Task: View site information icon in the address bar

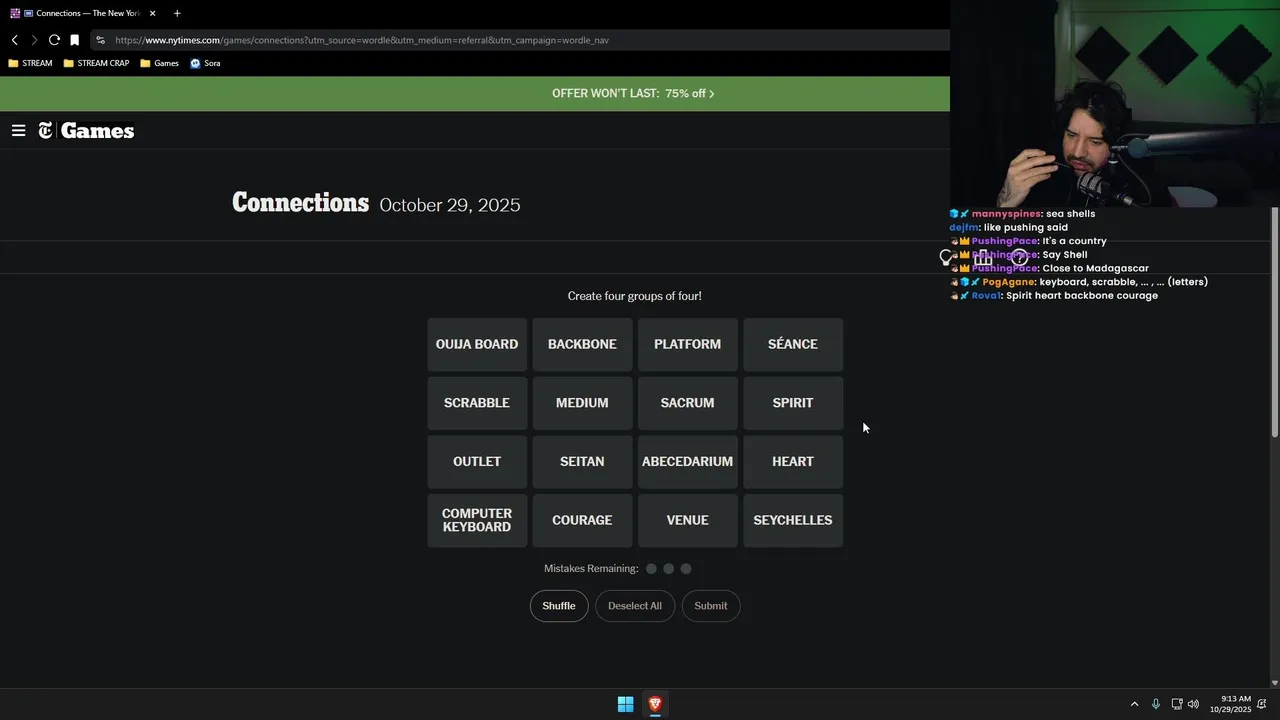Action: [100, 40]
